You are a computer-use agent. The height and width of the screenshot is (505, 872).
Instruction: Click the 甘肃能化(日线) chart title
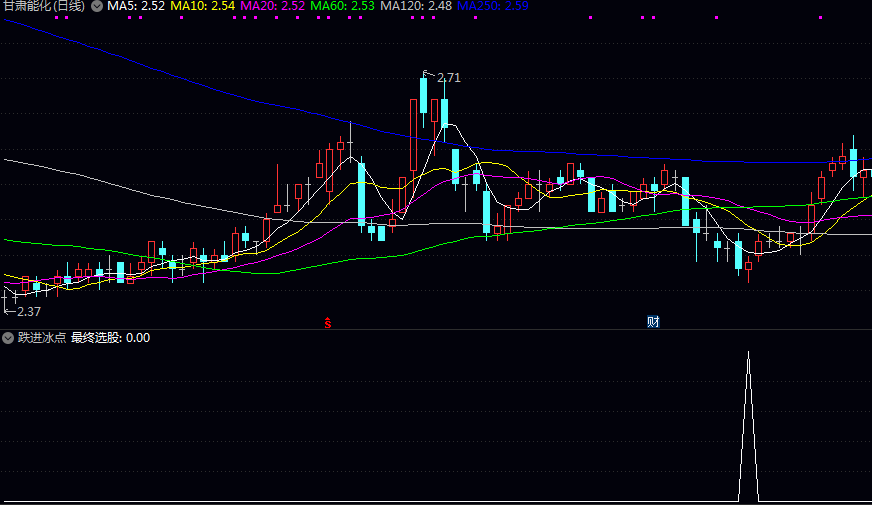coord(43,6)
